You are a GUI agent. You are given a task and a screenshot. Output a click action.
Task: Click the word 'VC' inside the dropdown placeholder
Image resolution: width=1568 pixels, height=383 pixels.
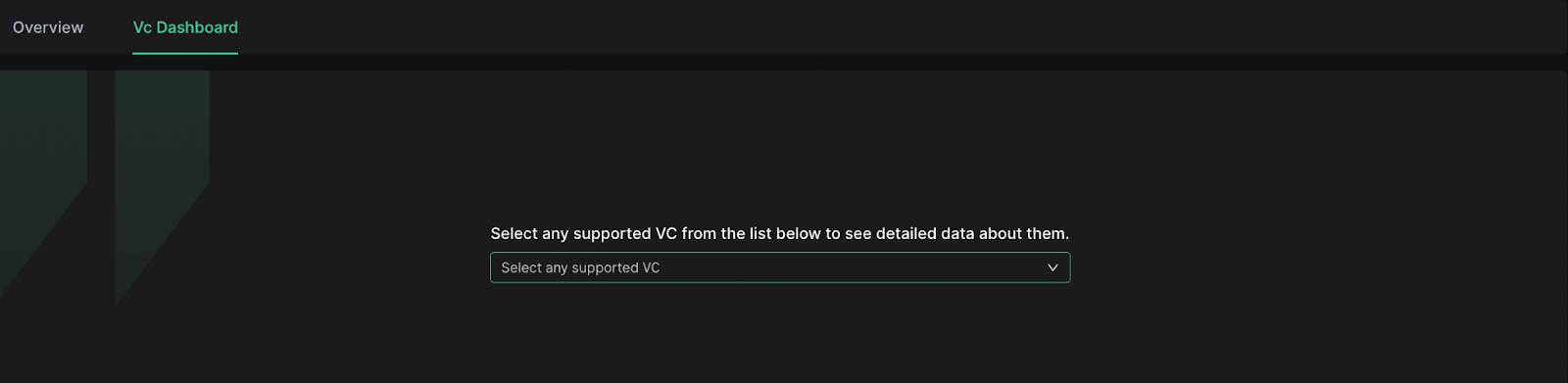[x=651, y=267]
